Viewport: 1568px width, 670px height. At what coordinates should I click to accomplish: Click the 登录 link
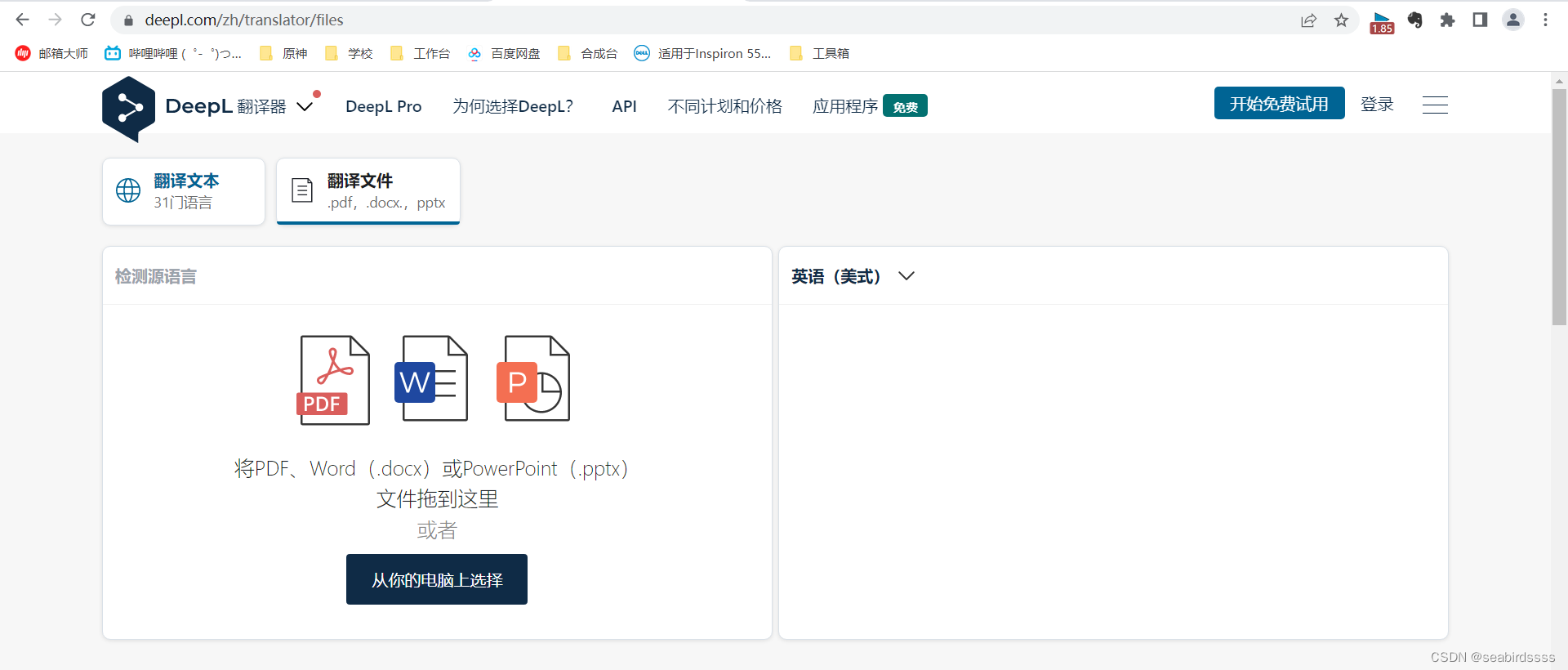click(x=1377, y=104)
